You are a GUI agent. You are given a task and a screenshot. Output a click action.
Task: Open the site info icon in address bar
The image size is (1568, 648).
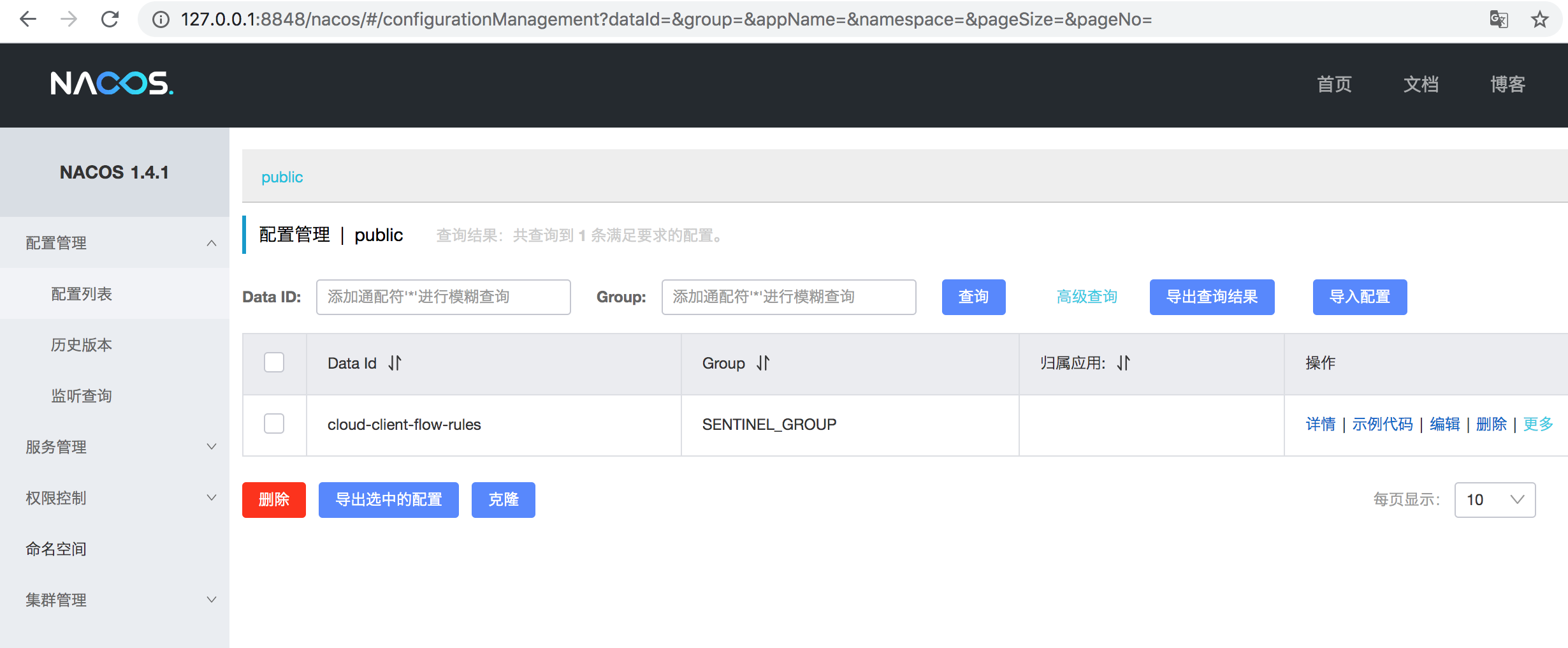pos(161,20)
